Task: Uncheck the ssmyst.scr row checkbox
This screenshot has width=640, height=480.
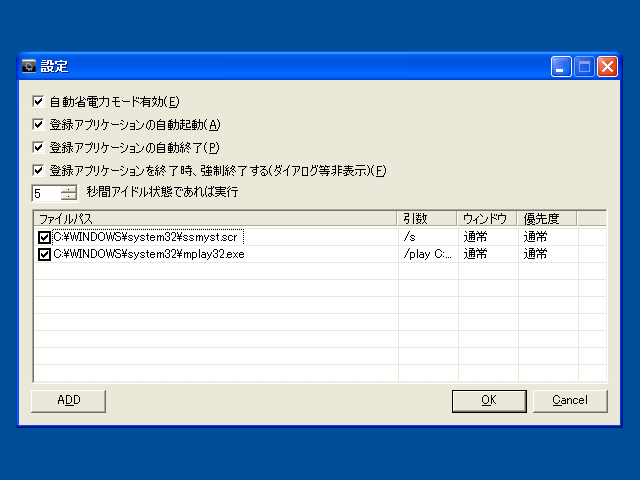Action: tap(44, 237)
